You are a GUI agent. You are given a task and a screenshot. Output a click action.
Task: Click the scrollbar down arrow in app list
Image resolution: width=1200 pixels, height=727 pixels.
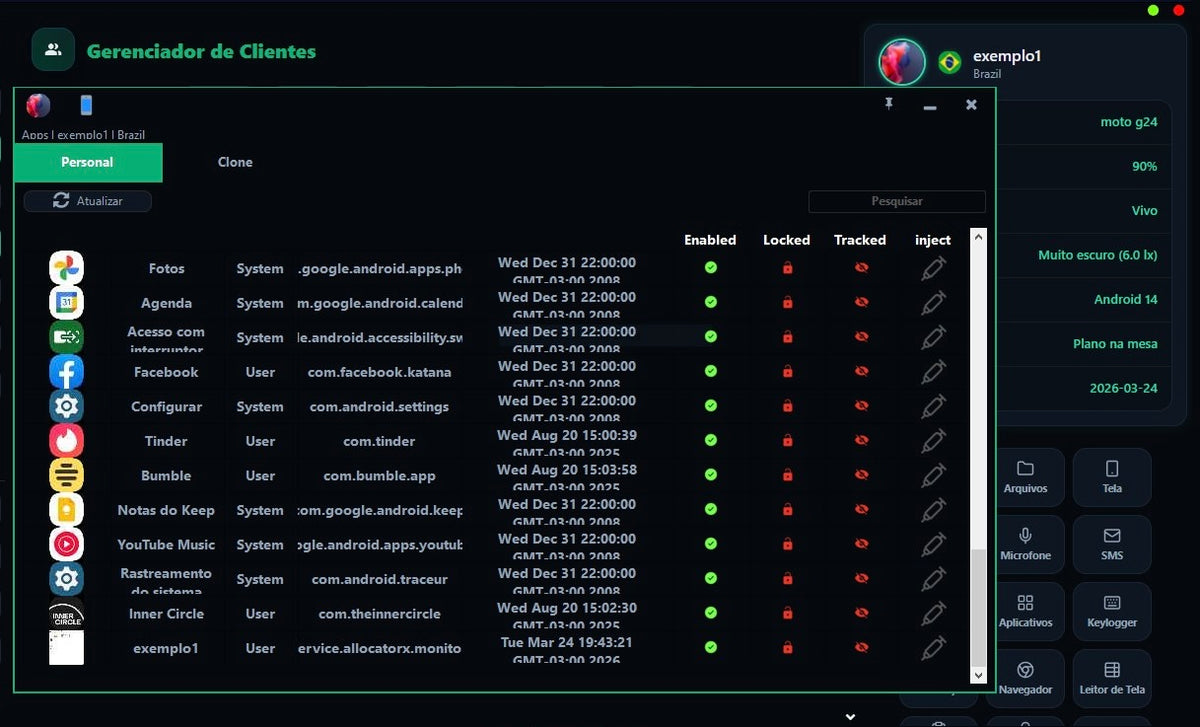coord(978,677)
